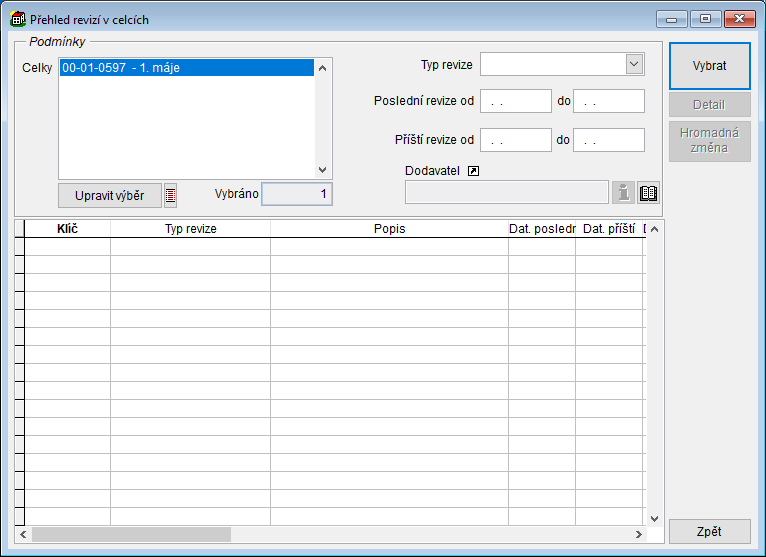The image size is (766, 557).
Task: Expand the Typ revize dropdown
Action: click(634, 65)
